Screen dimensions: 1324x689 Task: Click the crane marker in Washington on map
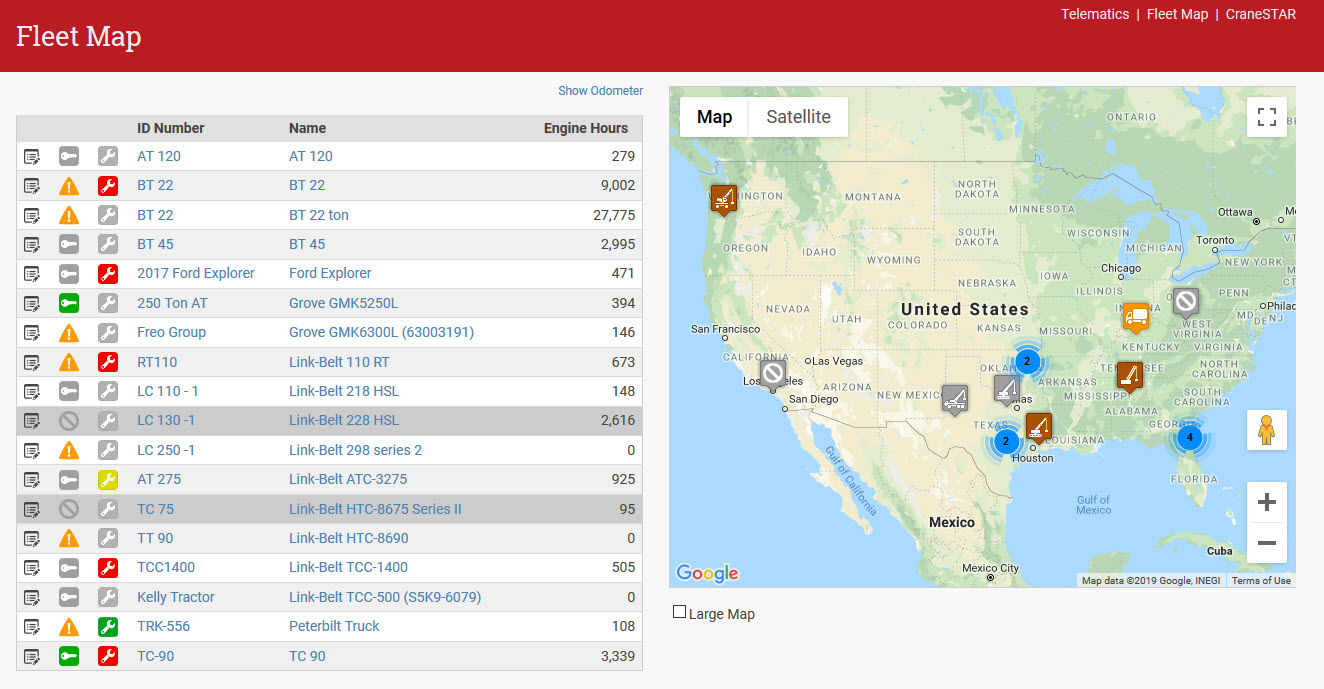pos(724,199)
